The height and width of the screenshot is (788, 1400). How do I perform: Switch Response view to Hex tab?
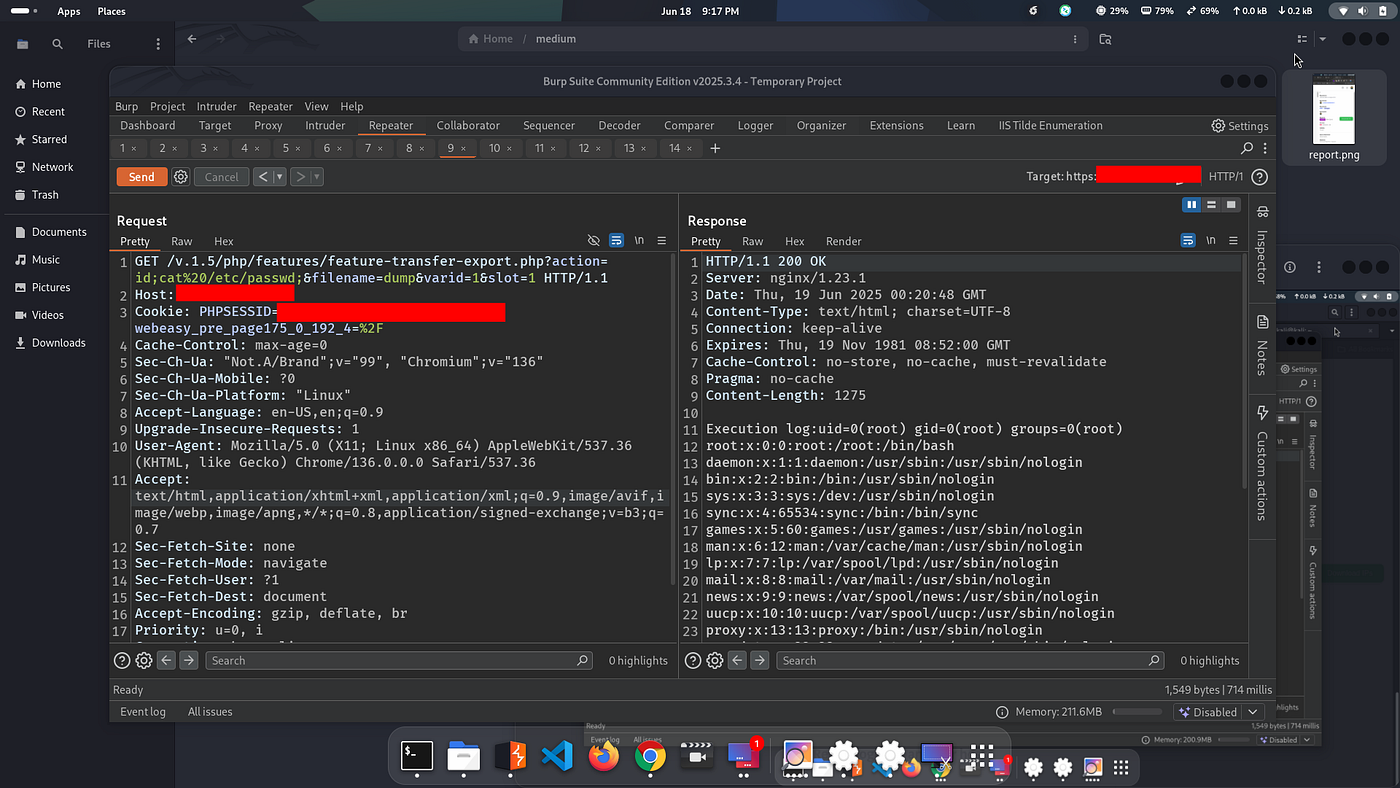(x=795, y=241)
